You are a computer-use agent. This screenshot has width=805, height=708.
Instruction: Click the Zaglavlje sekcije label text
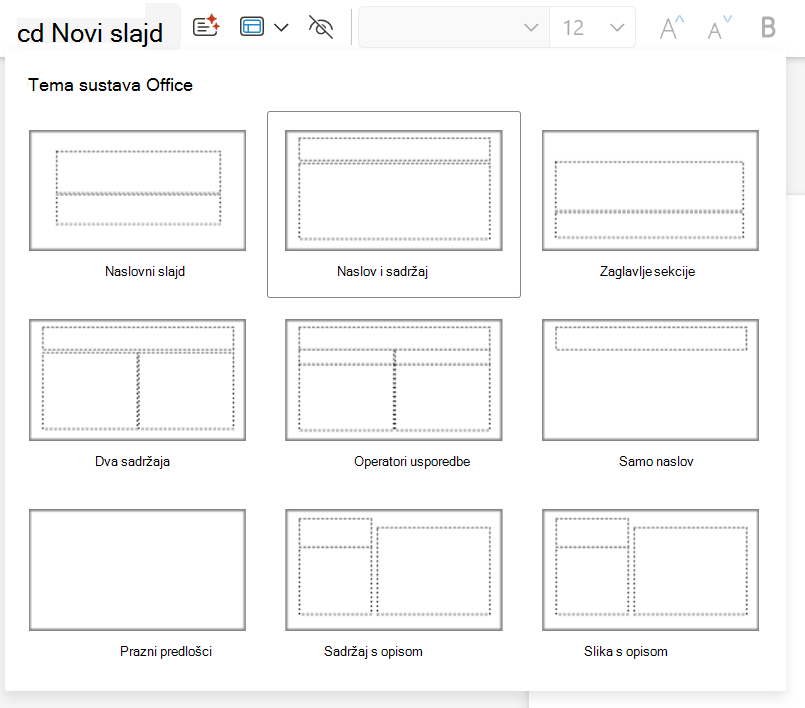pos(647,271)
